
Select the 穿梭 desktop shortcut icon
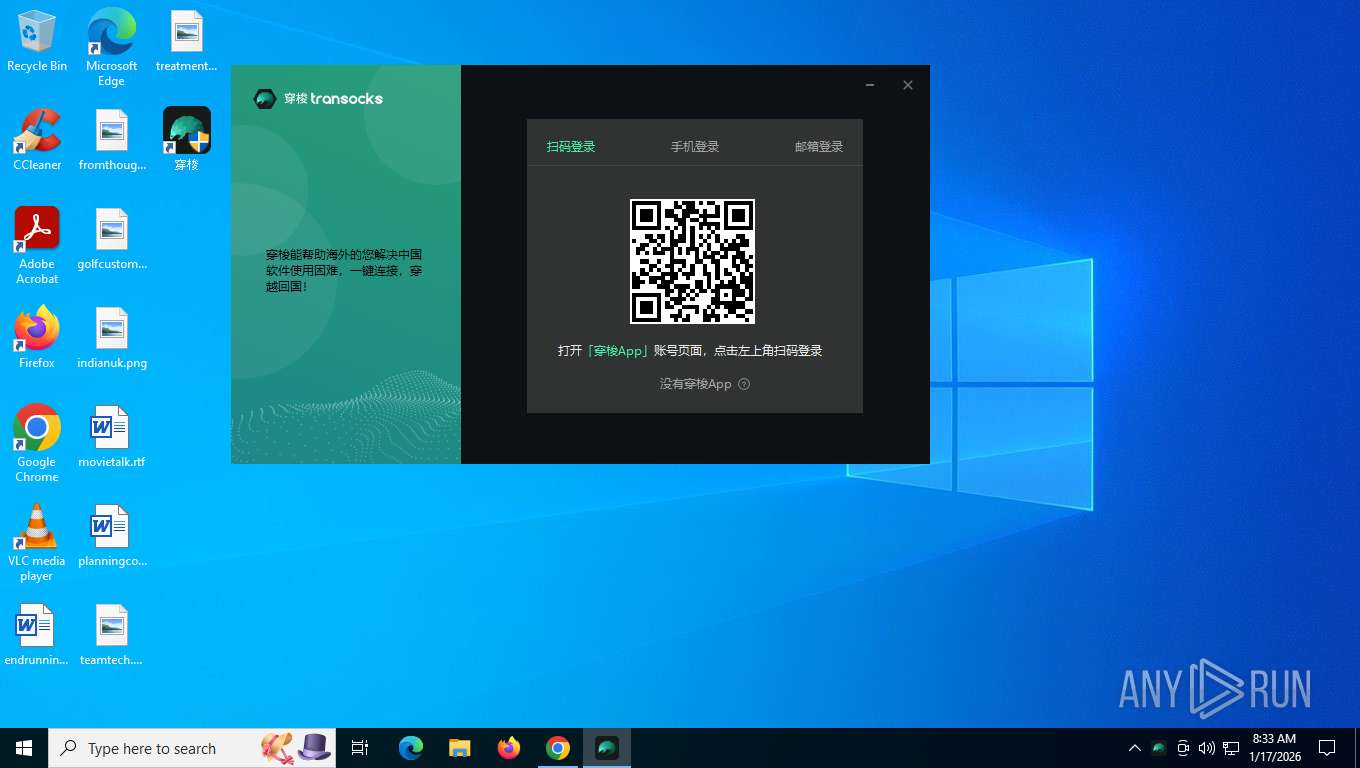click(187, 140)
